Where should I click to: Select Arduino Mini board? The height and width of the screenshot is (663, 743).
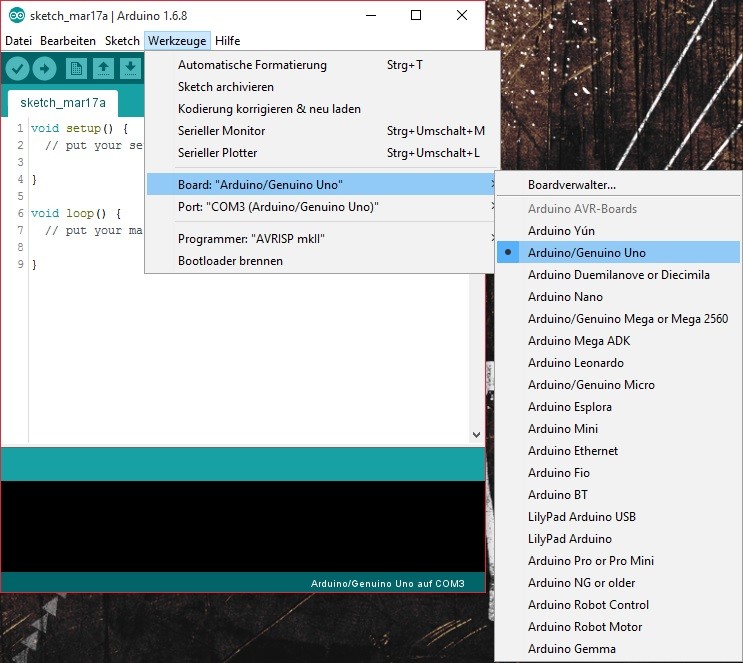tap(618, 428)
